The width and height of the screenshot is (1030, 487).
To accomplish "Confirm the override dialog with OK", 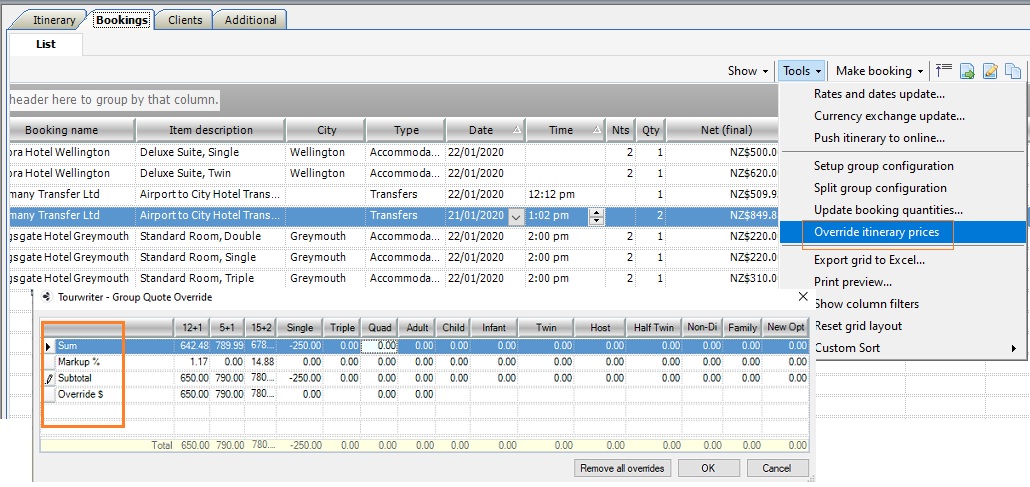I will pos(708,468).
